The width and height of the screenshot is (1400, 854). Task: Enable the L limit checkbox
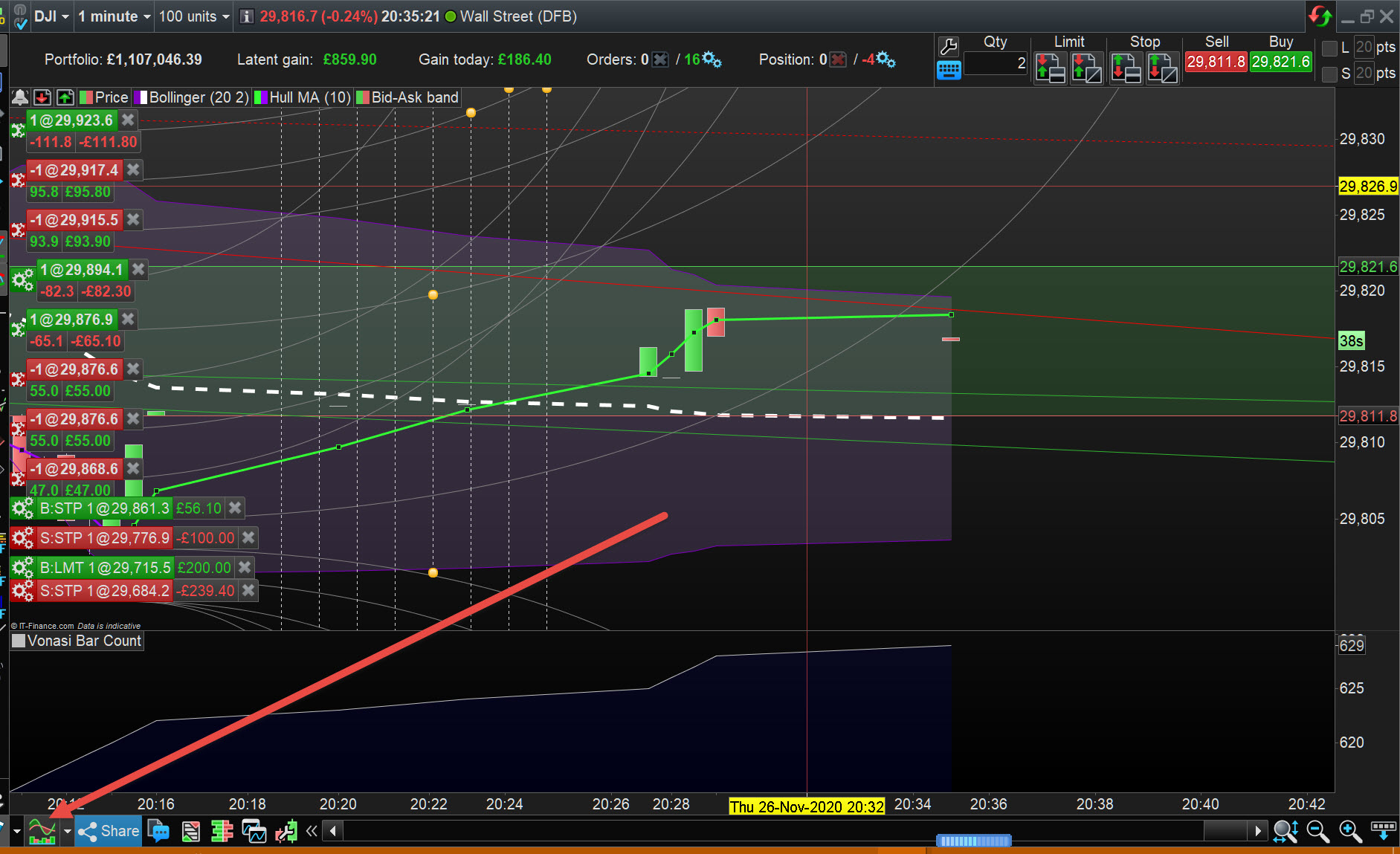[1330, 48]
